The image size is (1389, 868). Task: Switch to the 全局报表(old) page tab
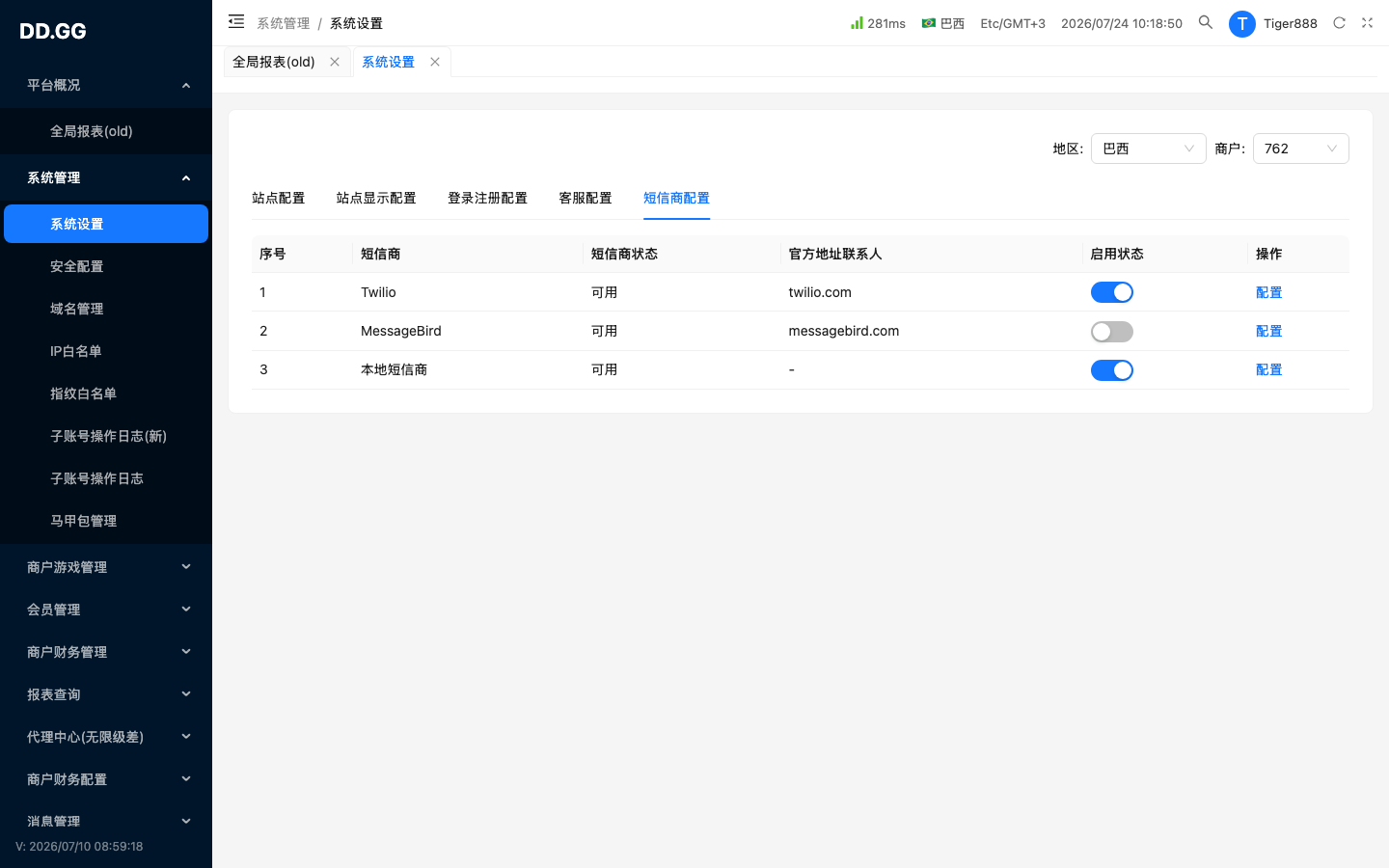pyautogui.click(x=274, y=62)
